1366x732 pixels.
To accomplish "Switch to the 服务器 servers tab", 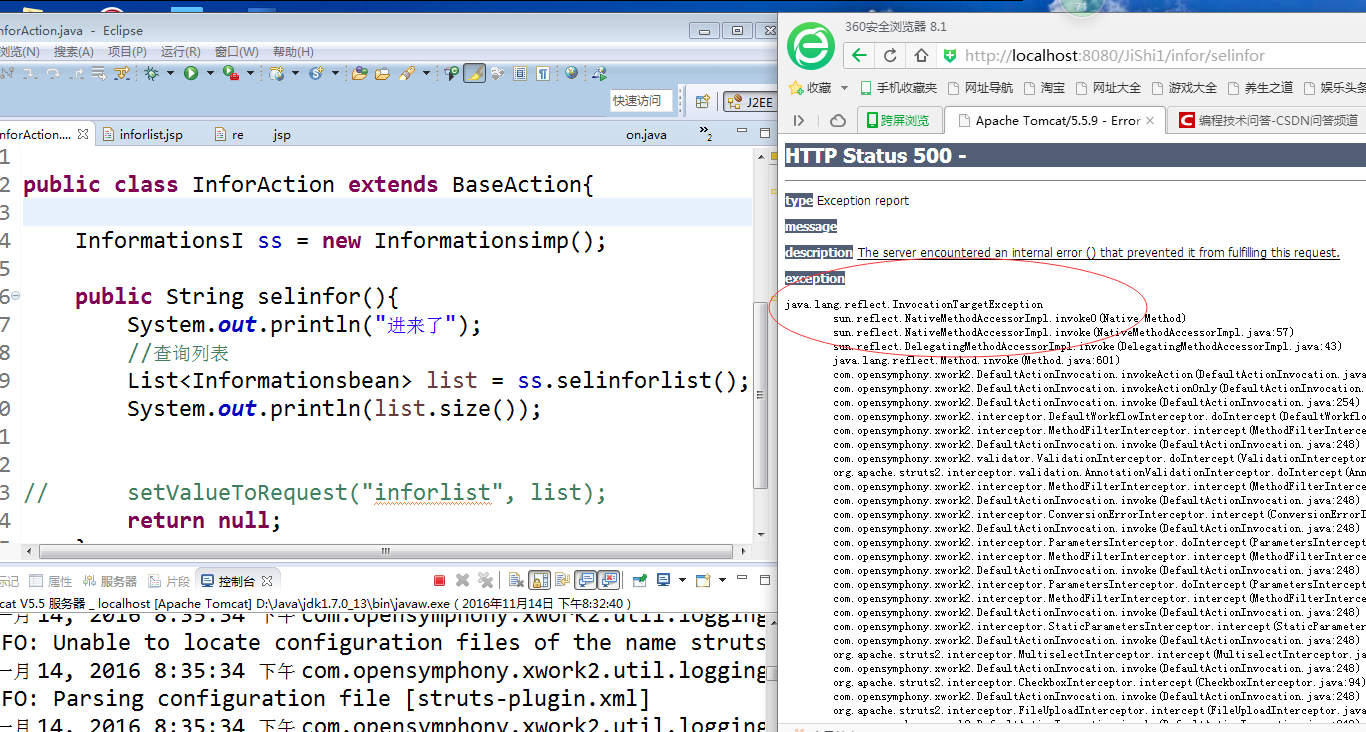I will [110, 581].
